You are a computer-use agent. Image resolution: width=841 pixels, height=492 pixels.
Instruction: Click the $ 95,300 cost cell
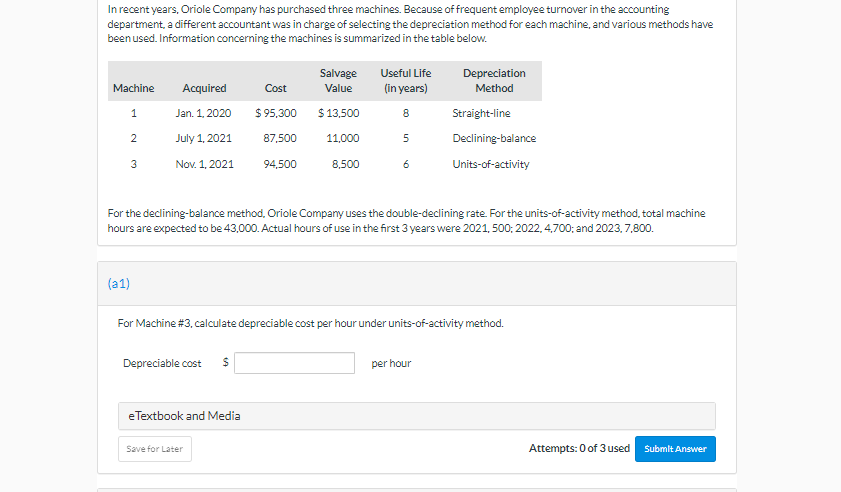tap(276, 113)
